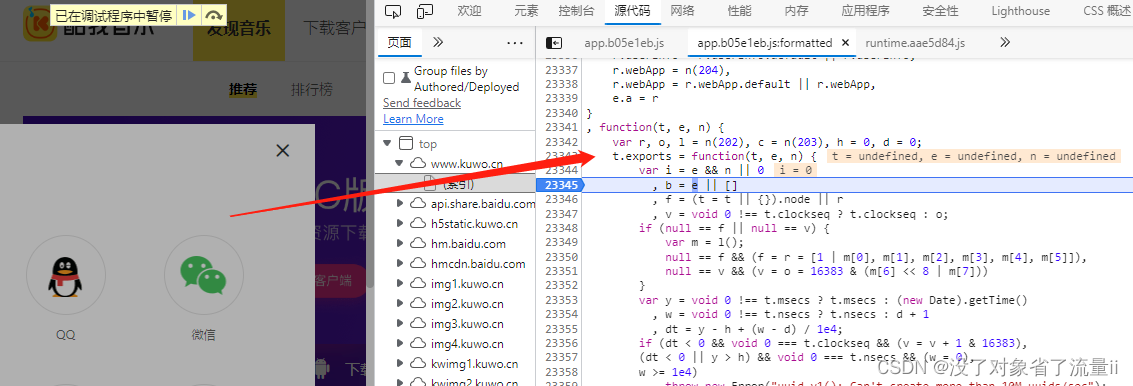The image size is (1133, 386).
Task: Click the Learn More link
Action: (x=413, y=119)
